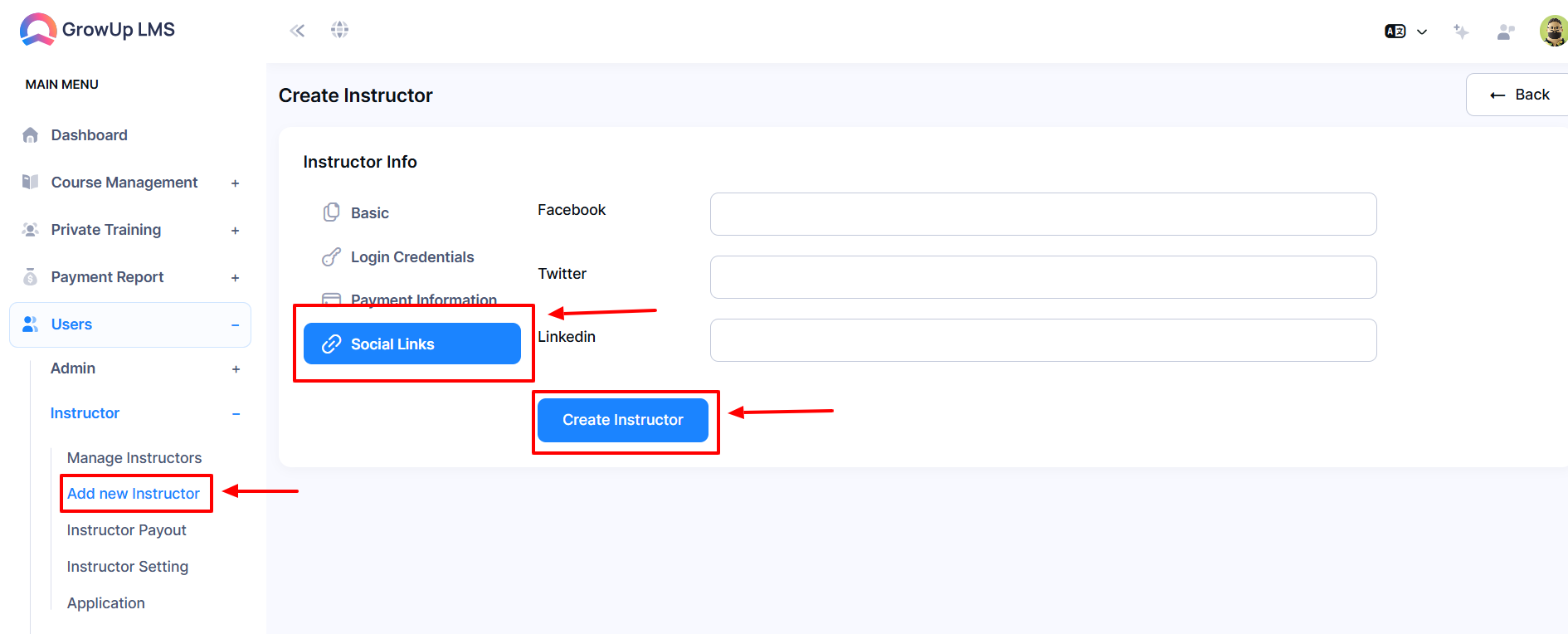This screenshot has width=1568, height=634.
Task: Click the 'Twitter' field label
Action: pos(562,274)
